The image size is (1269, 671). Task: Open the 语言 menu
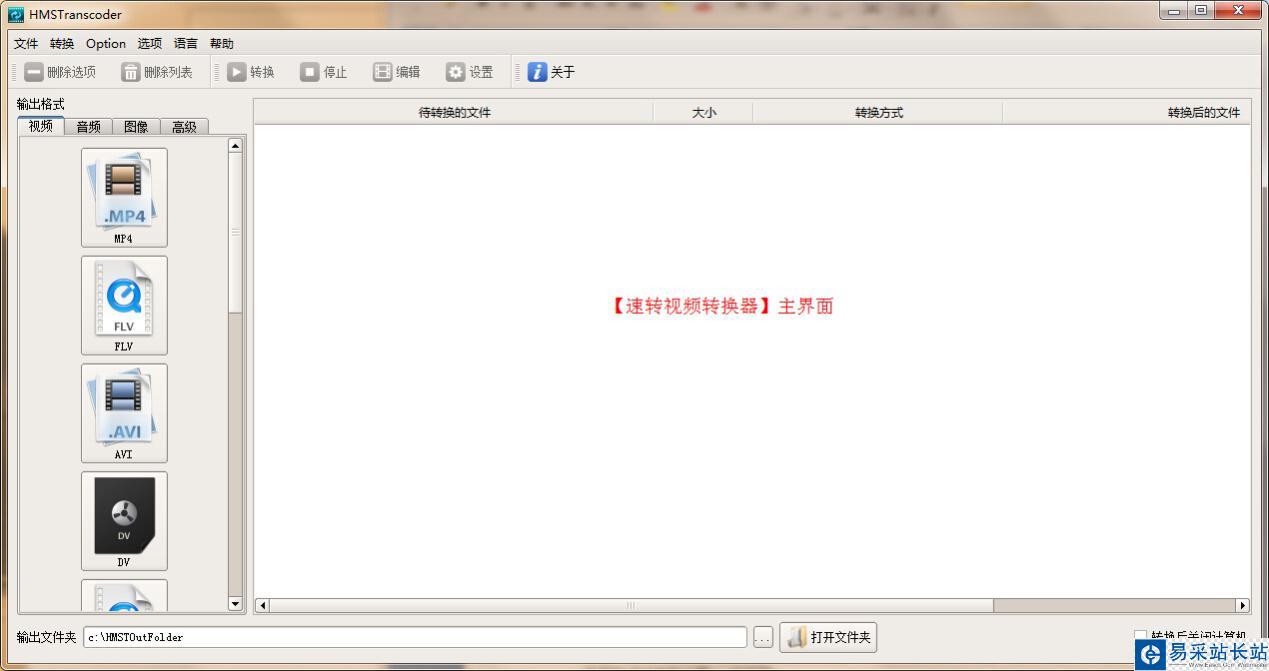click(x=186, y=44)
